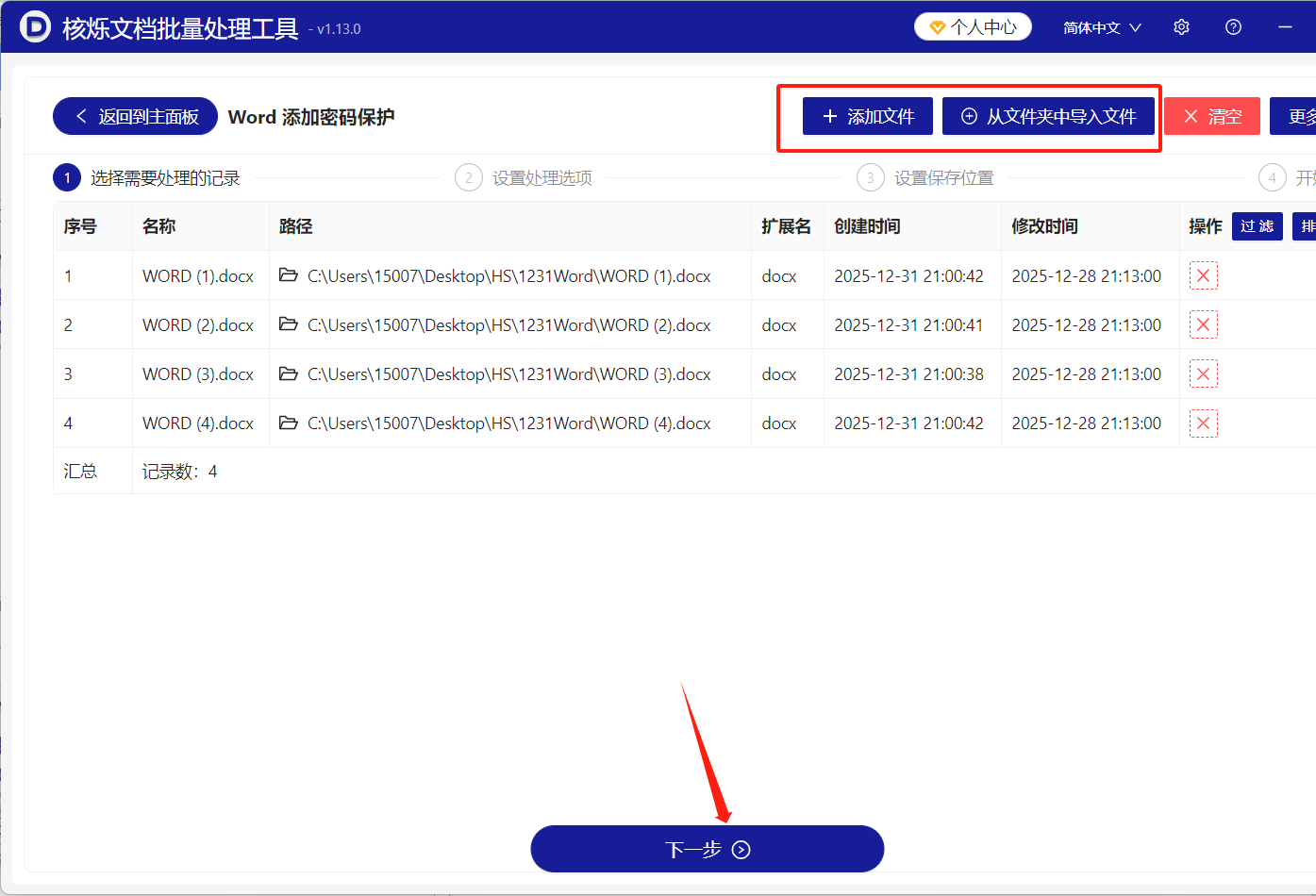Click the help question mark icon

click(x=1233, y=26)
